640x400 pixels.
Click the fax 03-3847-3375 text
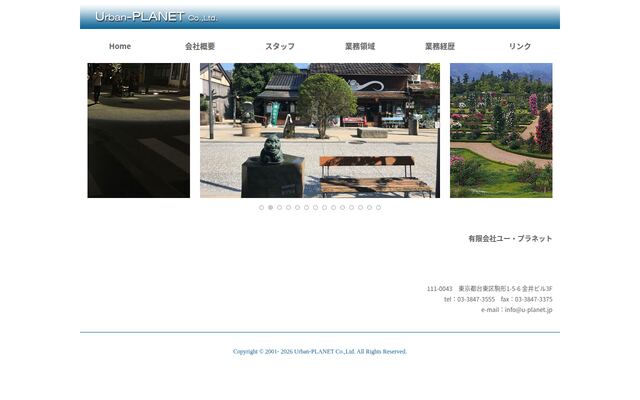pyautogui.click(x=527, y=299)
